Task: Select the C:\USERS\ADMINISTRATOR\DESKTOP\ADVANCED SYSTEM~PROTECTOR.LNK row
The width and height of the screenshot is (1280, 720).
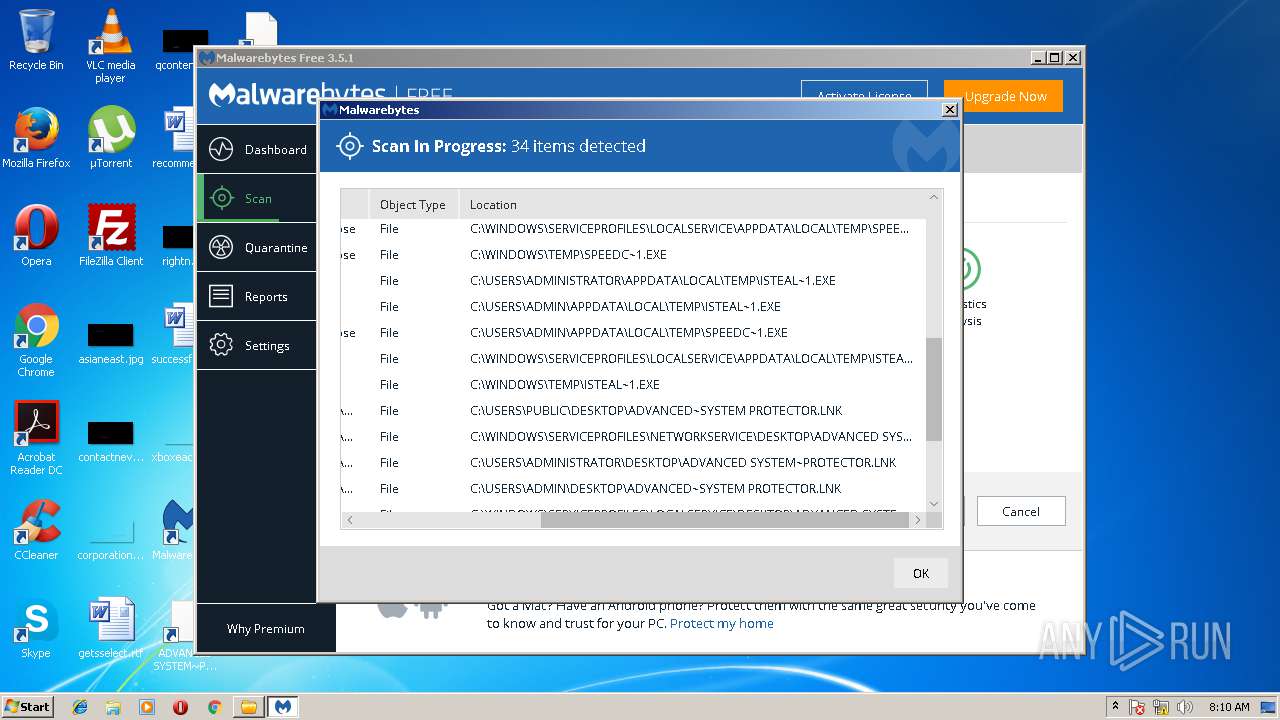Action: coord(633,463)
